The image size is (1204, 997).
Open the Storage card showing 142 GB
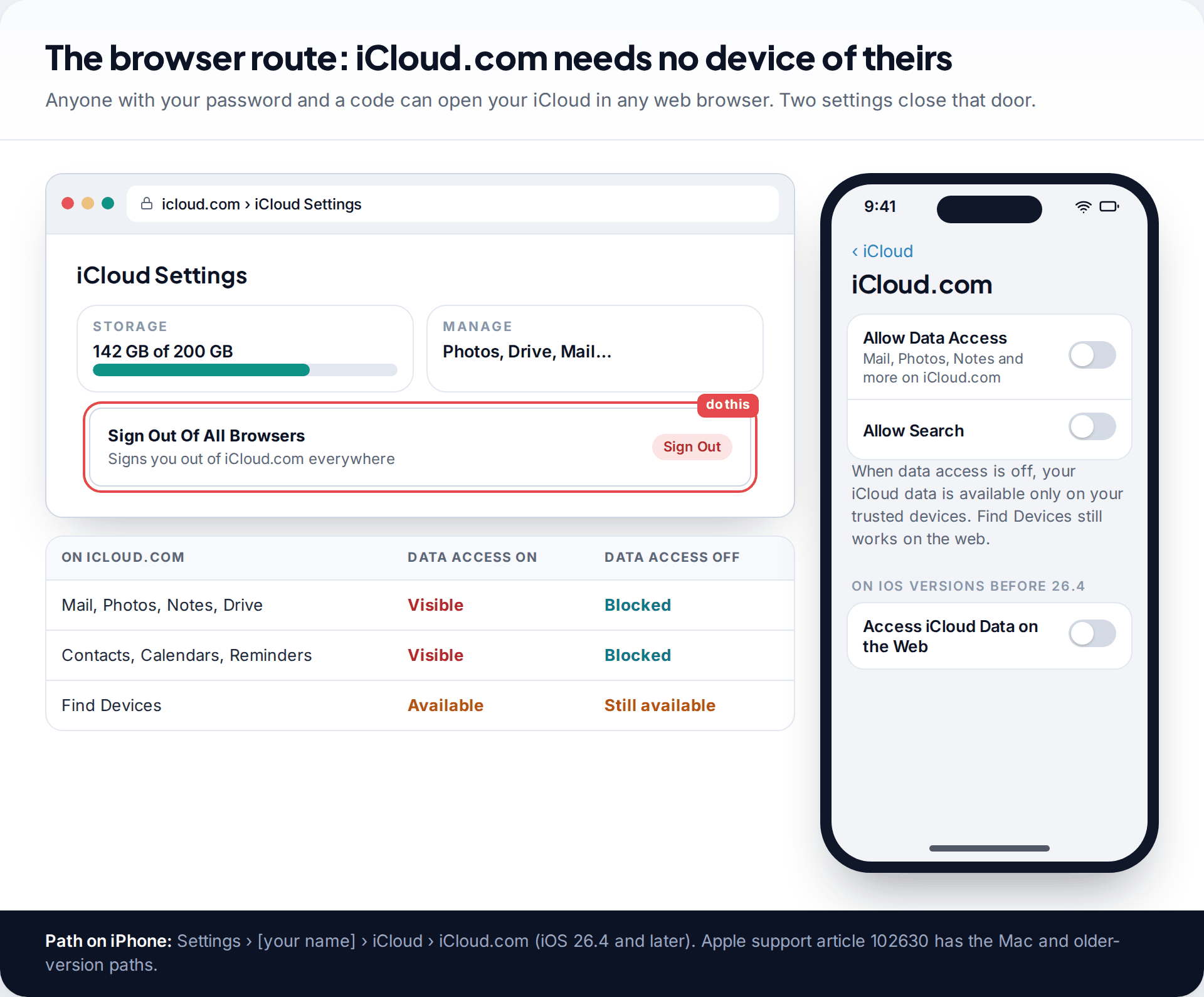point(245,349)
